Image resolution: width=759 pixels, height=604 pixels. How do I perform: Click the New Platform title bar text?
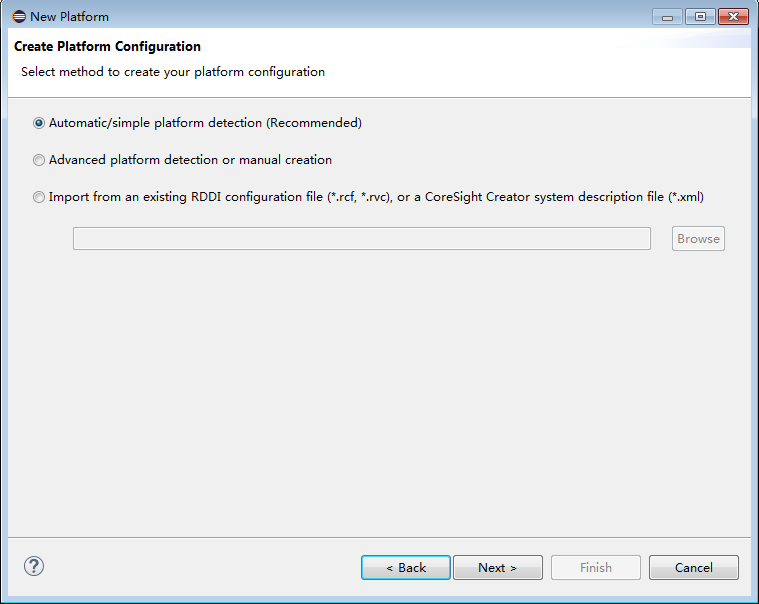tap(69, 16)
